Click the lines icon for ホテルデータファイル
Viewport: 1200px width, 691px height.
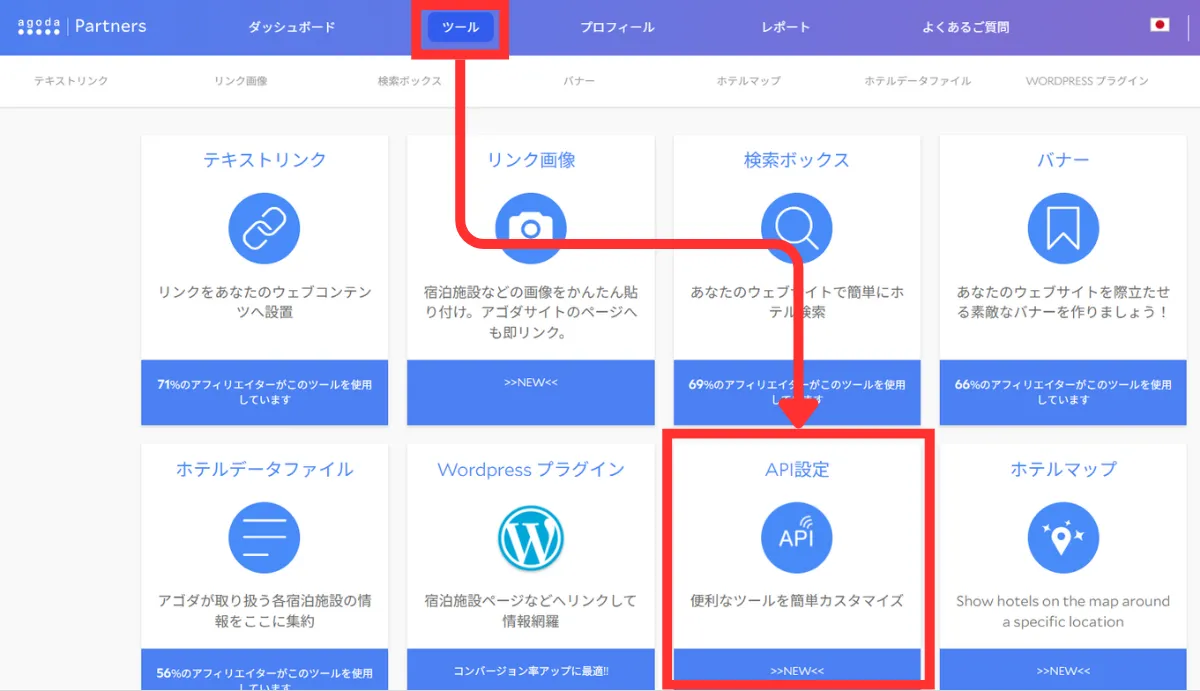coord(264,538)
